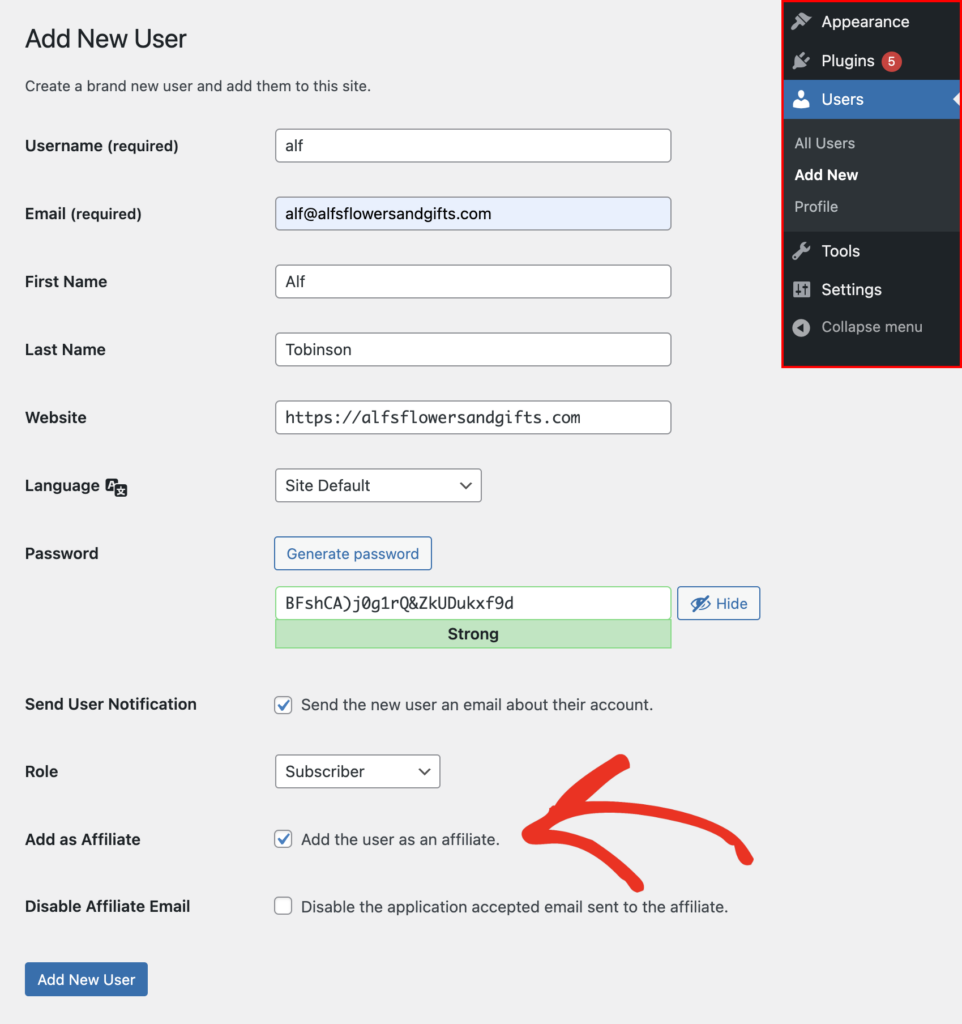The image size is (962, 1024).
Task: Click the 'Username (required)' label
Action: [102, 146]
